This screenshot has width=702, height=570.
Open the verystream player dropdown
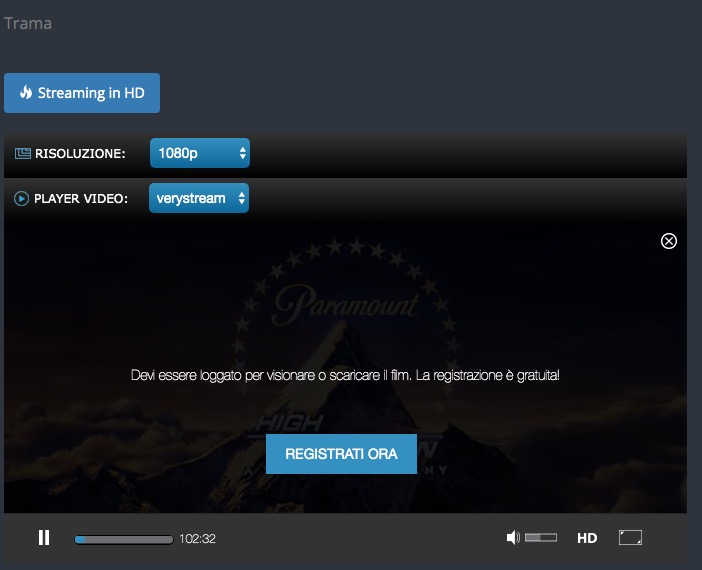coord(198,199)
